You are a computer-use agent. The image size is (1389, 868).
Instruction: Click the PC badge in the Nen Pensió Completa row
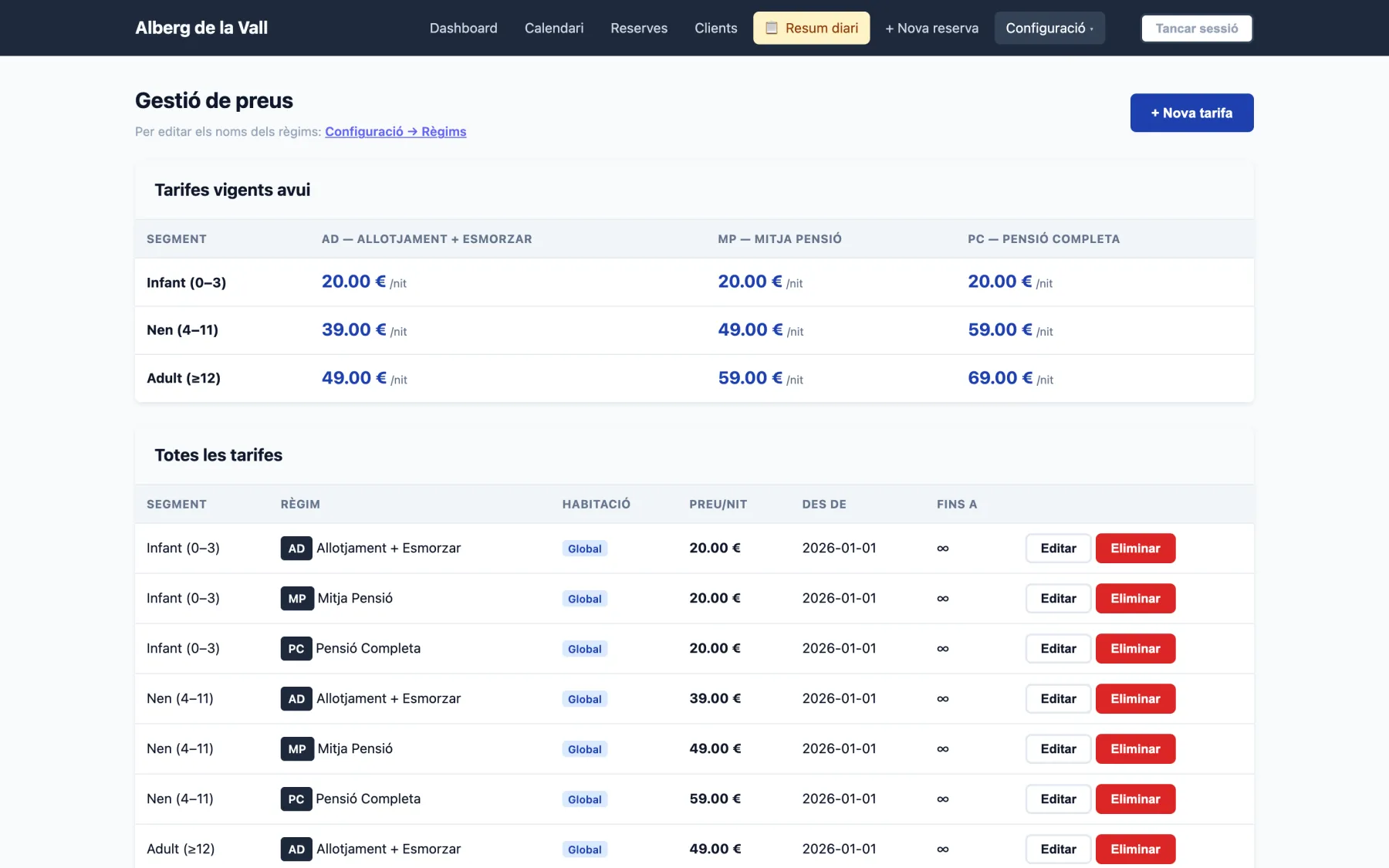[x=296, y=799]
